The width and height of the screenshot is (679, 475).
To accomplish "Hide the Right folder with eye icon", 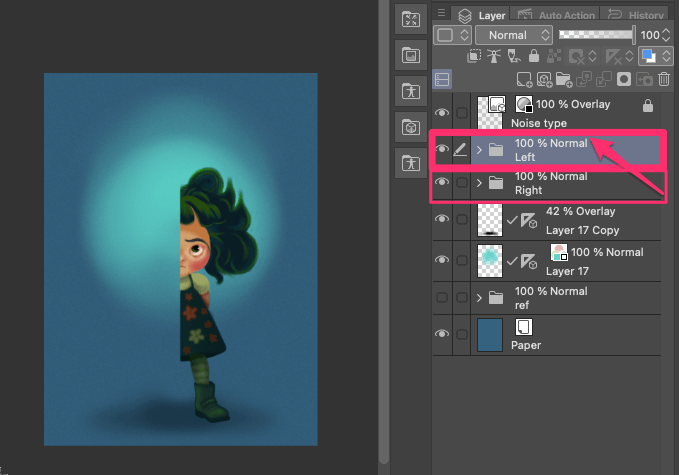I will pos(442,182).
